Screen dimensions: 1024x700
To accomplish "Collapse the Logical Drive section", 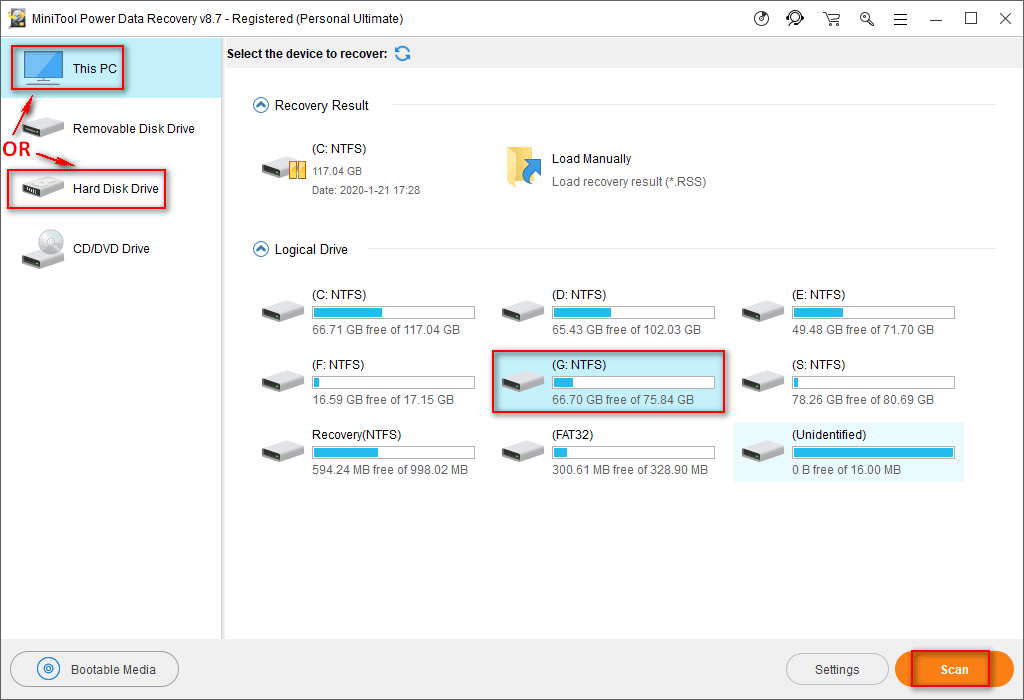I will 261,249.
